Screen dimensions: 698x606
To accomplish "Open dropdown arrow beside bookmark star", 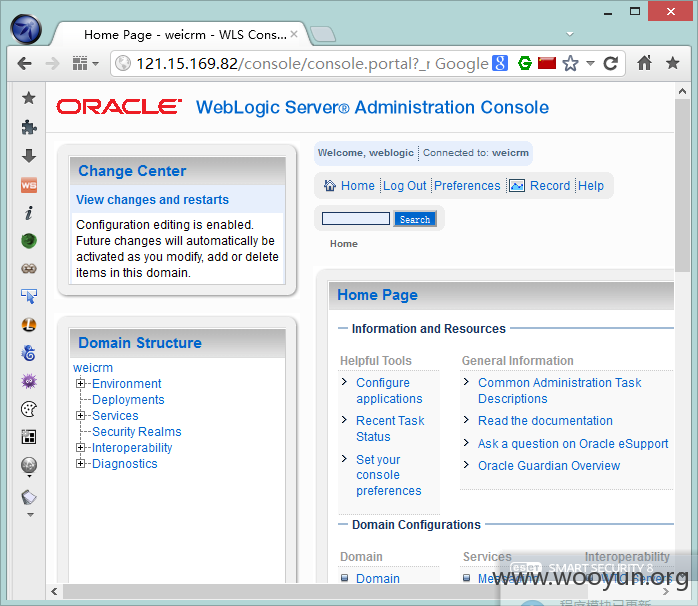I will [x=590, y=63].
